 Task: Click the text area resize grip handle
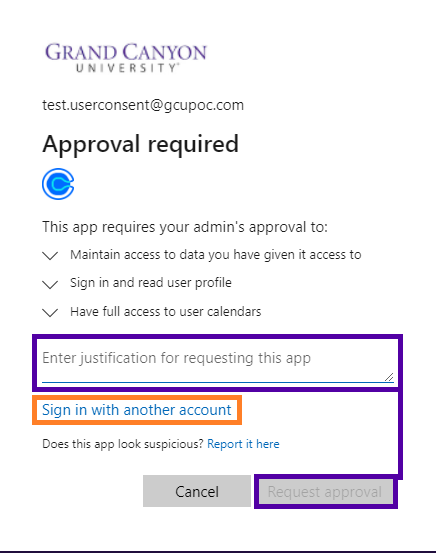pyautogui.click(x=389, y=377)
